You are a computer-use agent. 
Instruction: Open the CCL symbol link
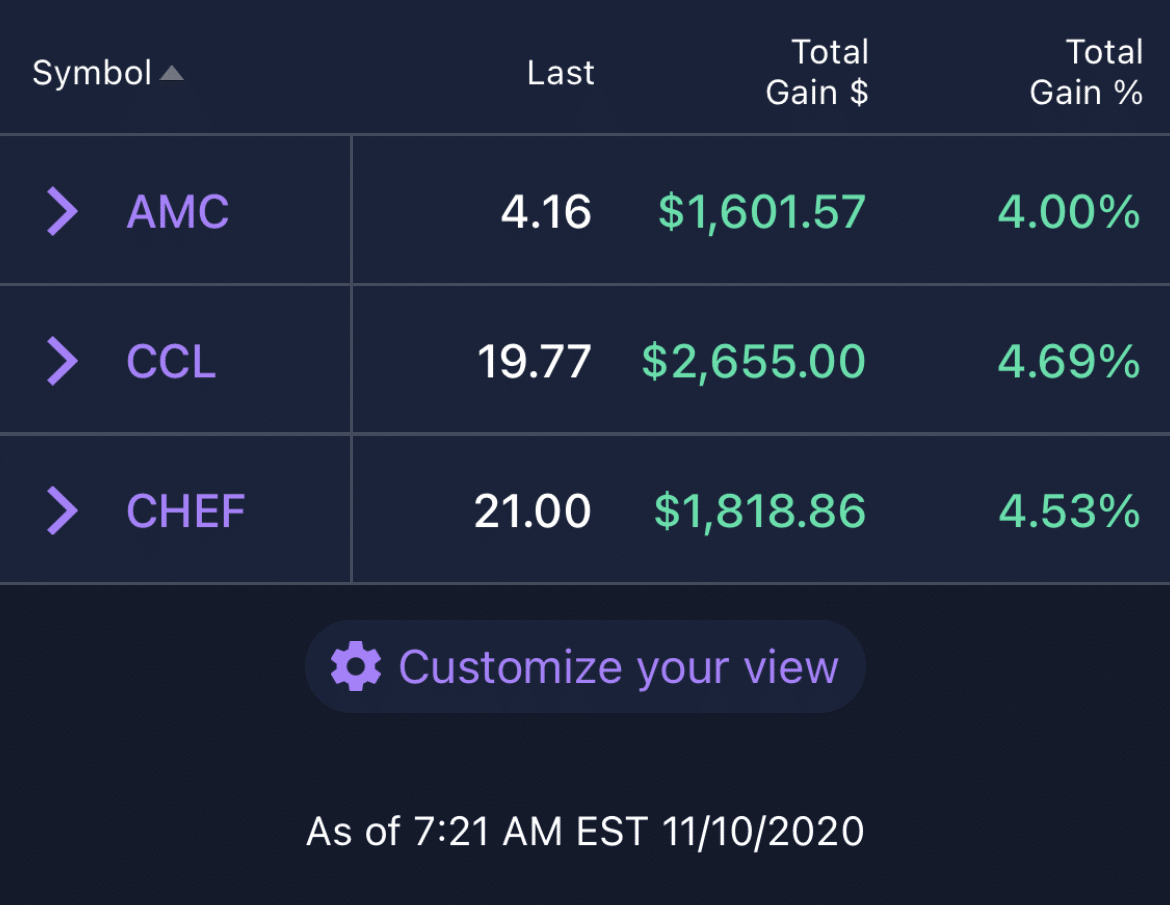171,361
